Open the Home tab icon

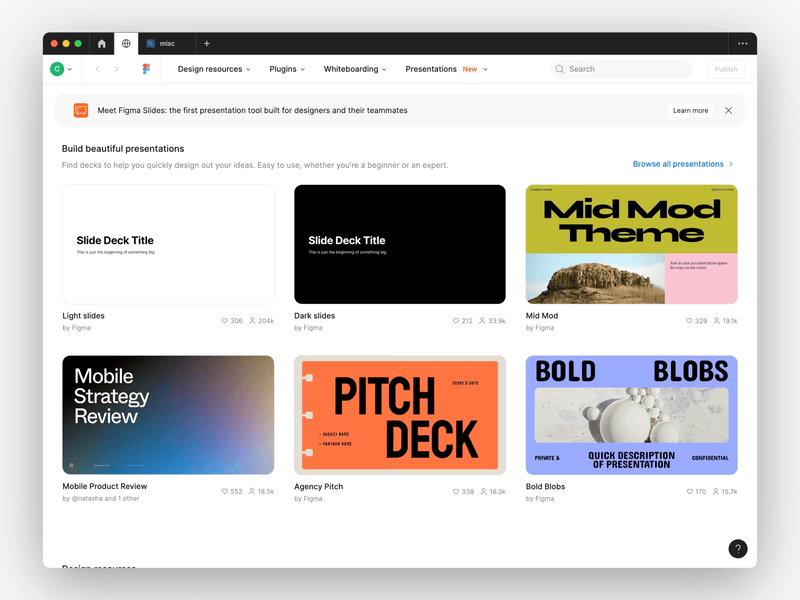(x=102, y=44)
